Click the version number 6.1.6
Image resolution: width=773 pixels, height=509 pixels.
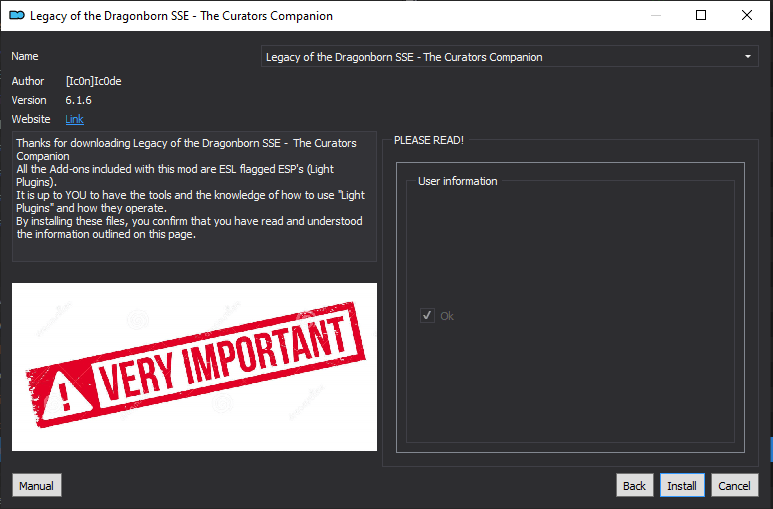[78, 100]
